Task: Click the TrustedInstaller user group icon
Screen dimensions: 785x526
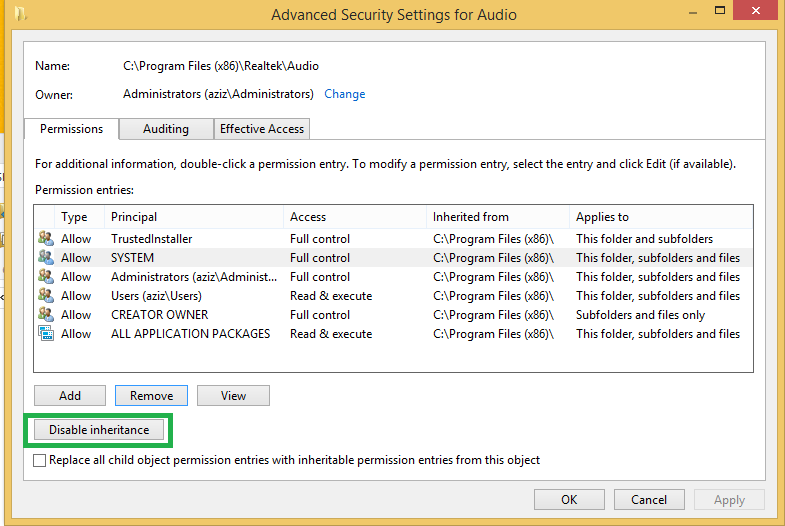Action: (46, 239)
